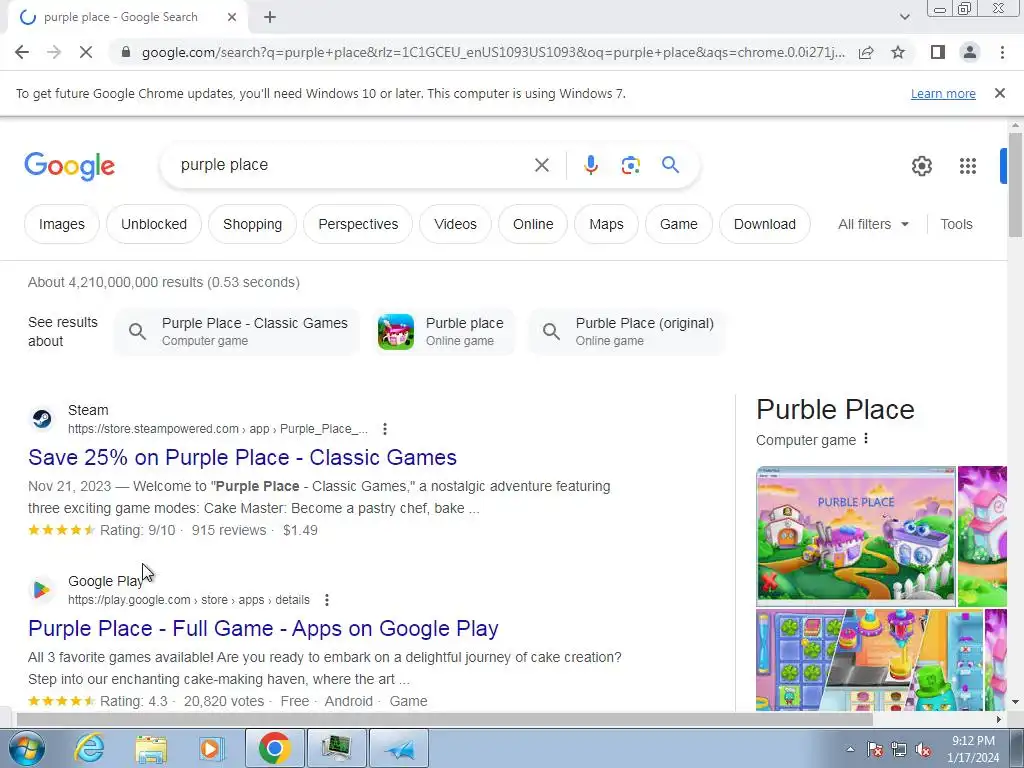Select the Images filter chip
The width and height of the screenshot is (1024, 768).
click(x=61, y=224)
